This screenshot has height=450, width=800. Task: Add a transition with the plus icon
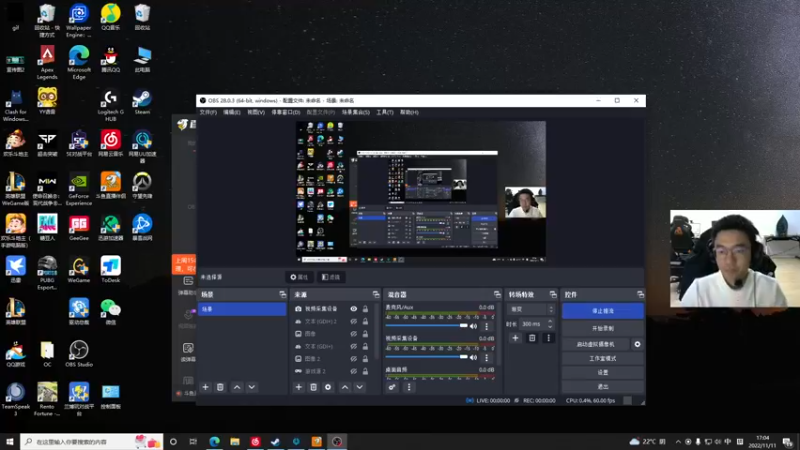(515, 338)
